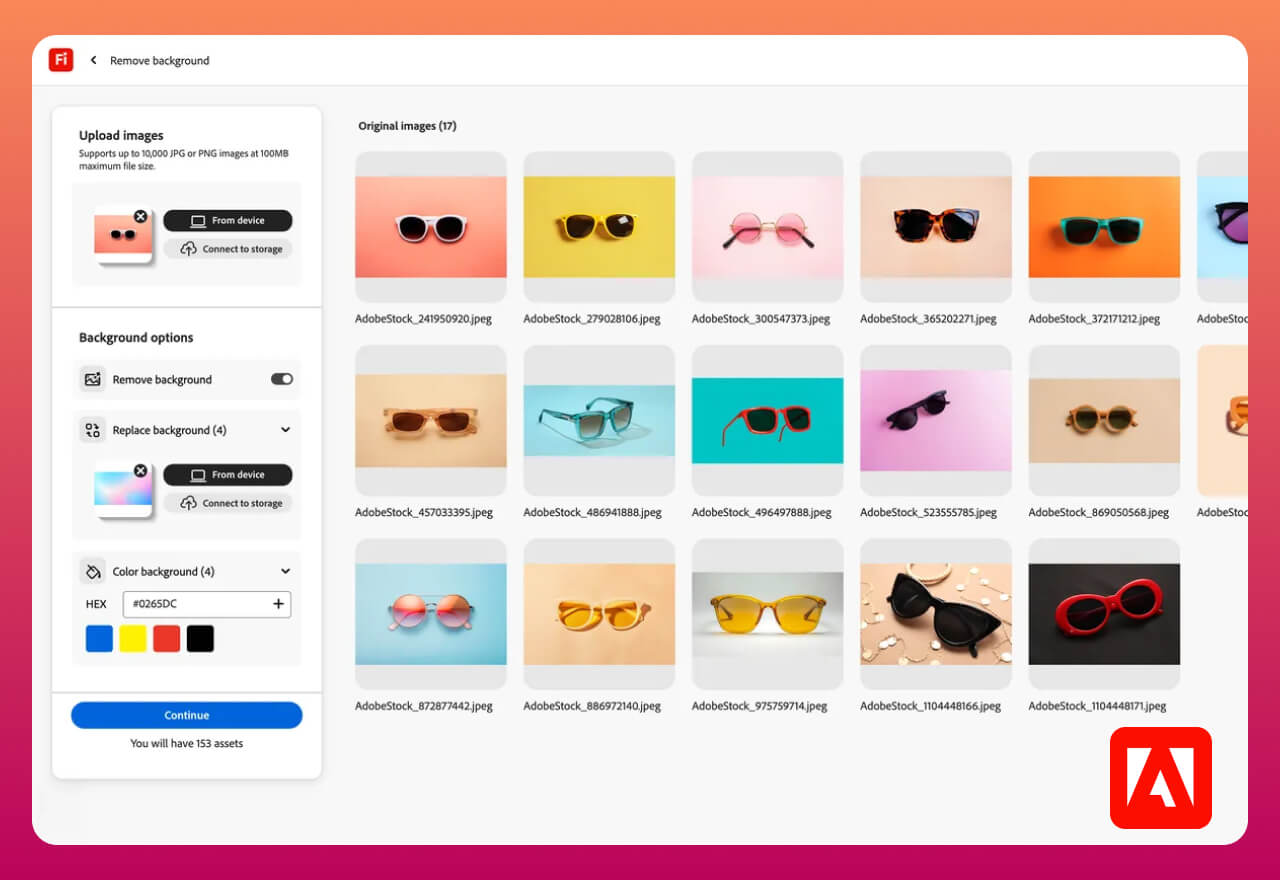Select image AdobeStock_372171212.jpeg thumbnail
Screen dimensions: 1280x880
click(1104, 227)
